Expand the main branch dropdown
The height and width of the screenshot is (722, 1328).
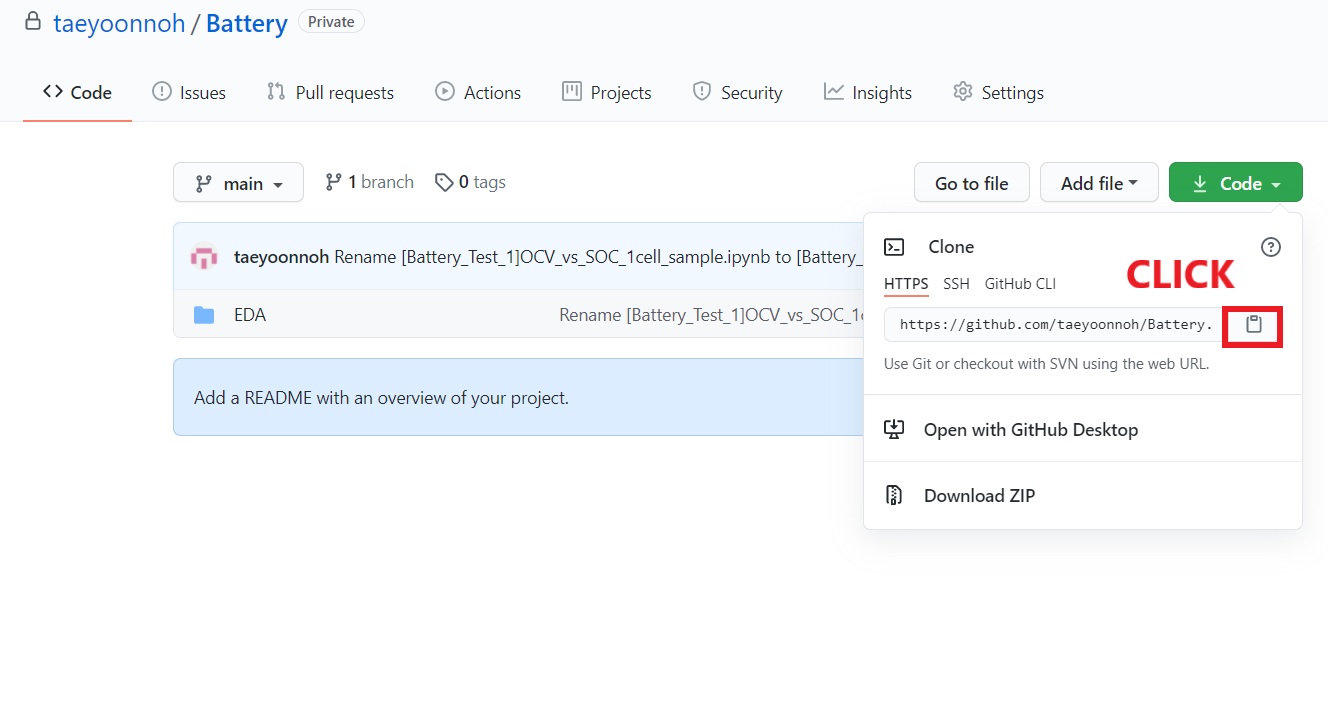(x=238, y=183)
